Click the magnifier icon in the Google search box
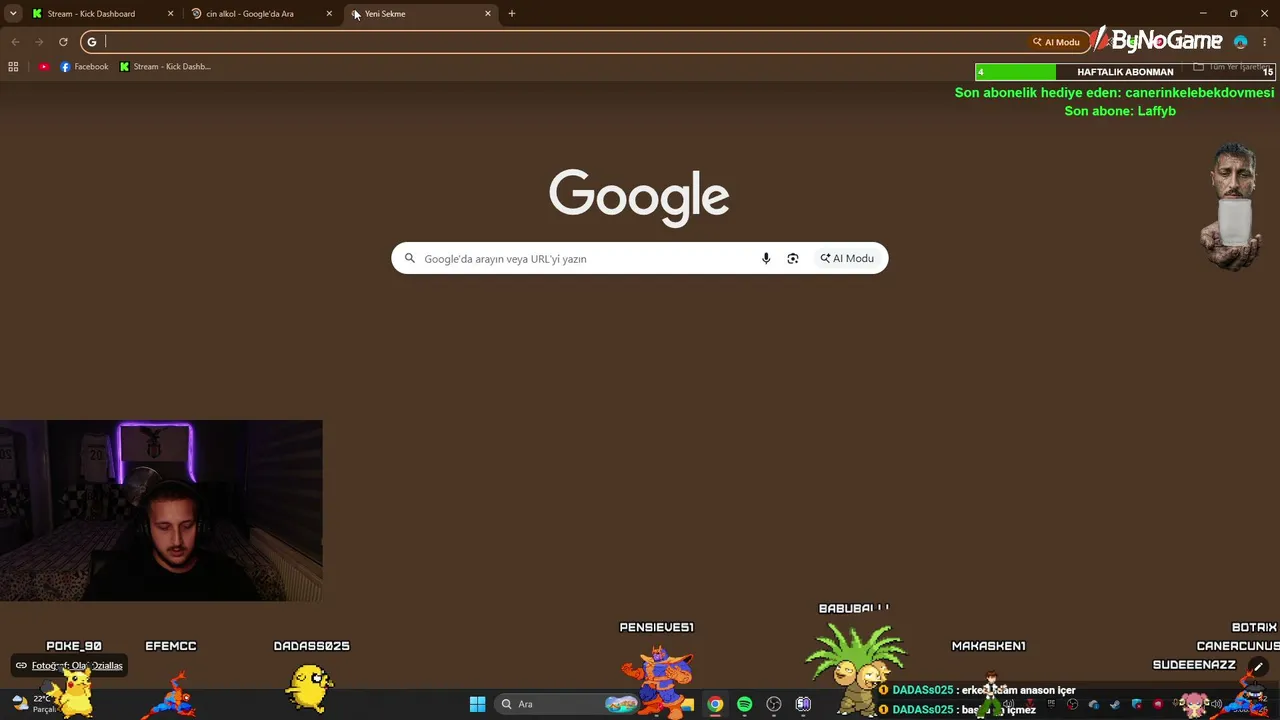 (409, 258)
